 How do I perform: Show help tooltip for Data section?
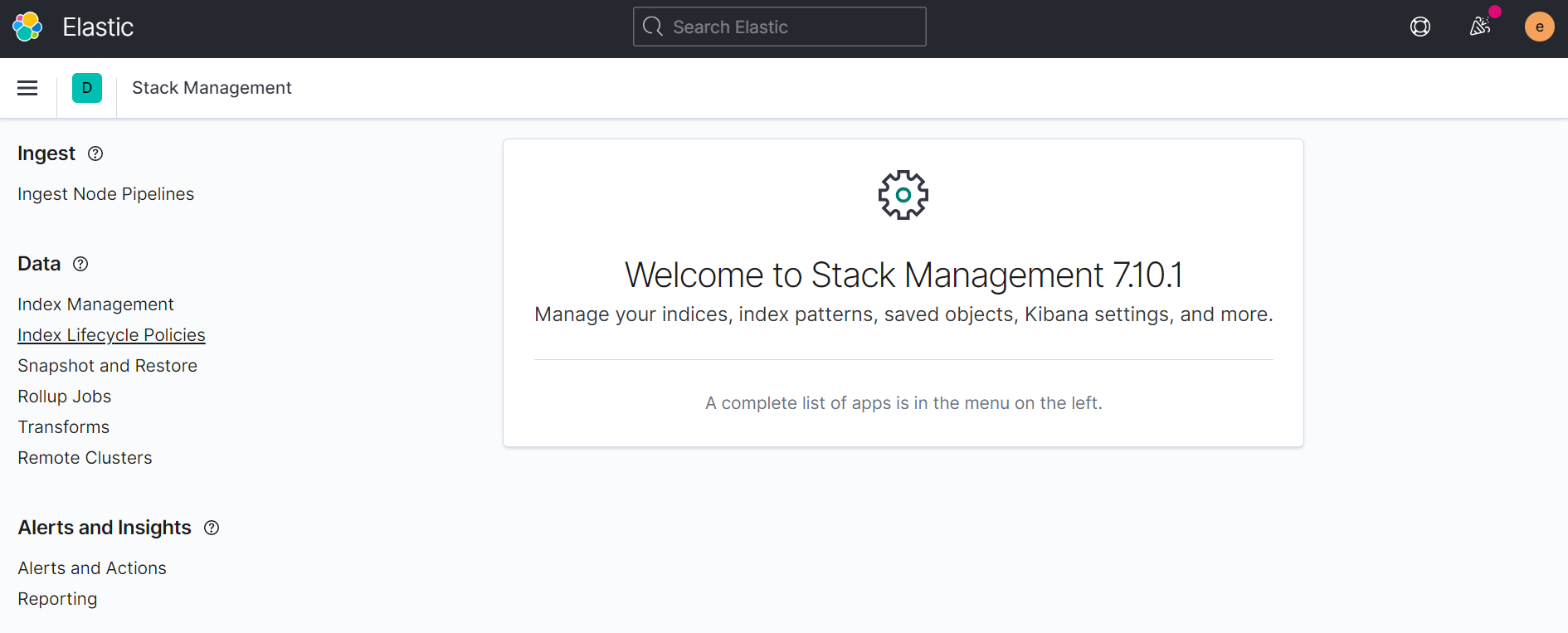[x=80, y=264]
